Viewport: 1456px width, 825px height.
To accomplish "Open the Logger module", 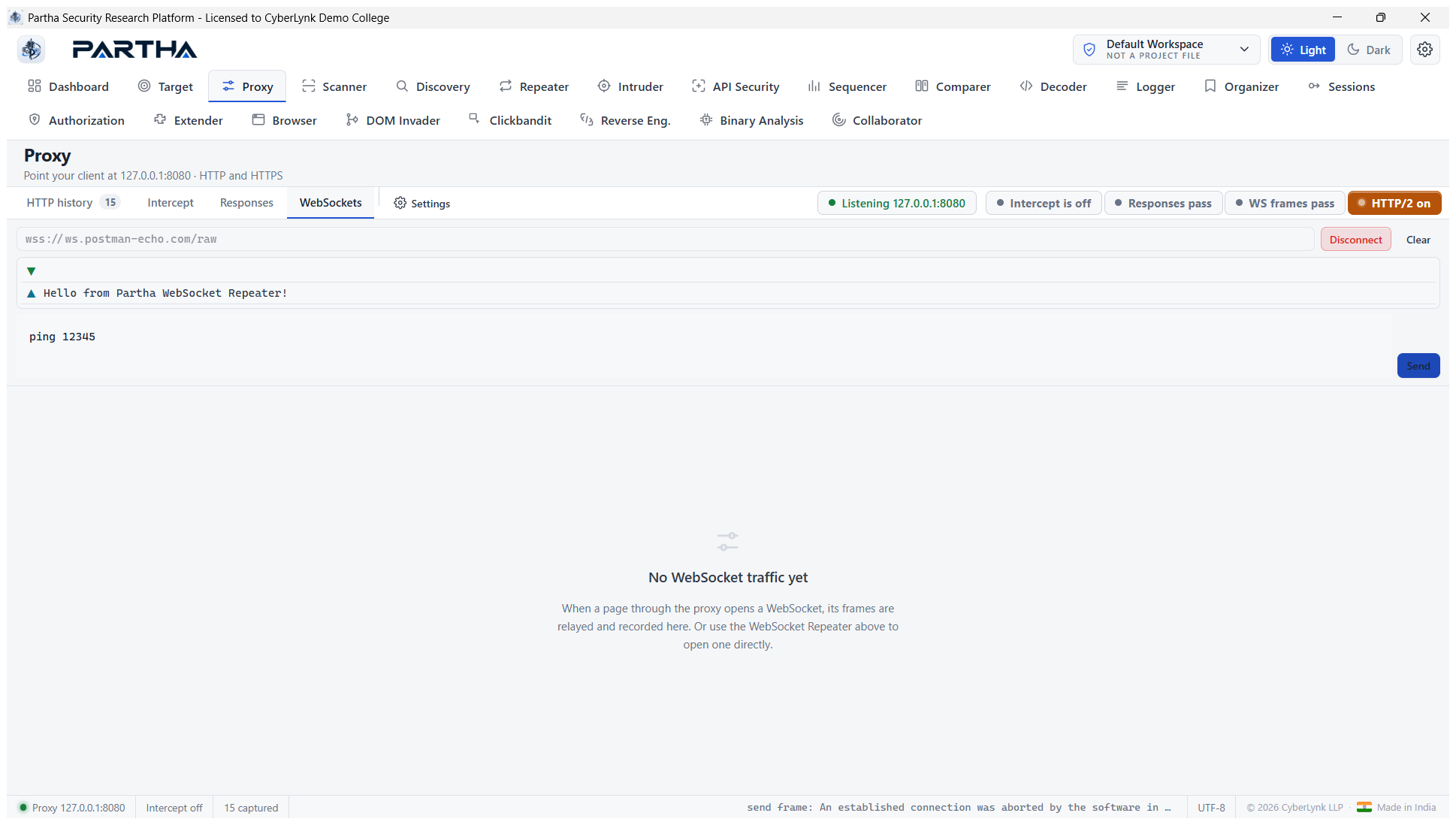I will click(x=1146, y=86).
